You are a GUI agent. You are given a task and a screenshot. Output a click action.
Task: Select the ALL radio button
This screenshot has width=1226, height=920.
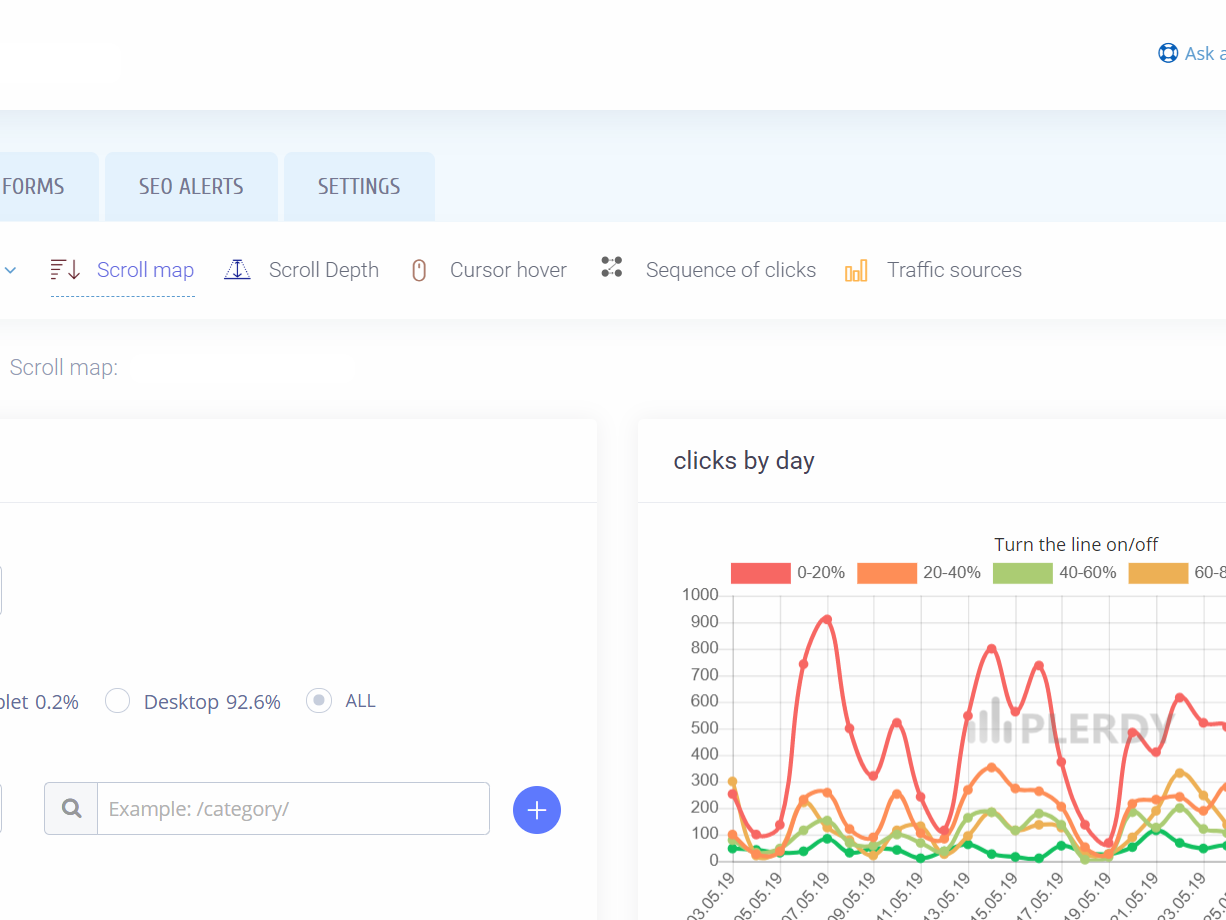coord(318,700)
